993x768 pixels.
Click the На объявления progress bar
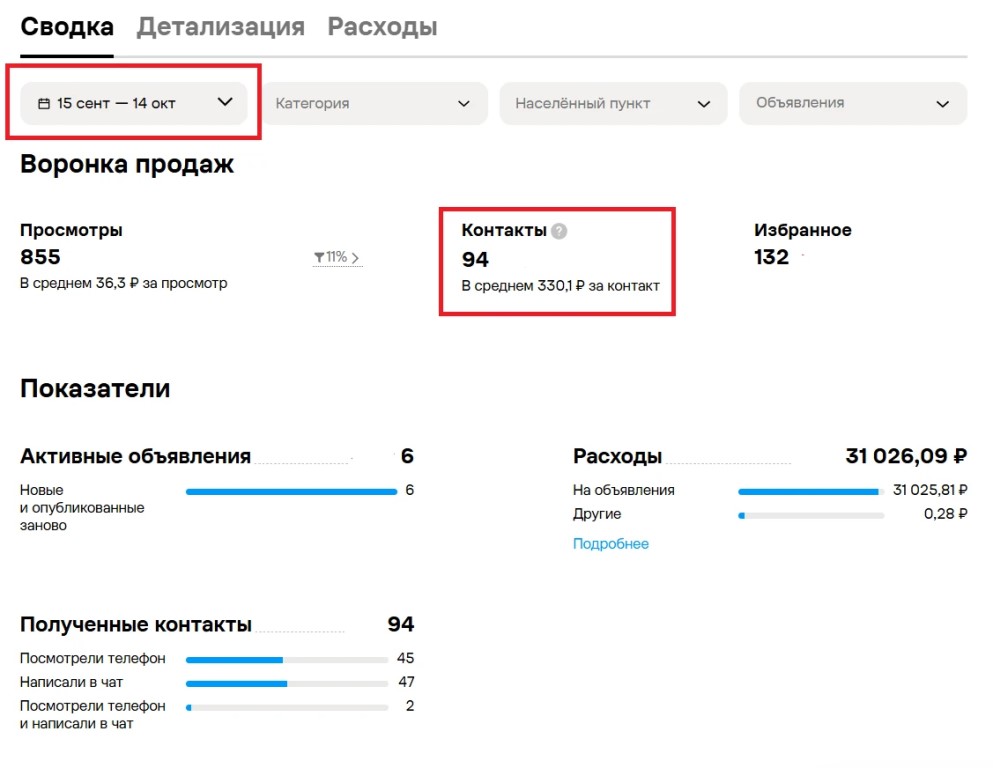point(811,491)
